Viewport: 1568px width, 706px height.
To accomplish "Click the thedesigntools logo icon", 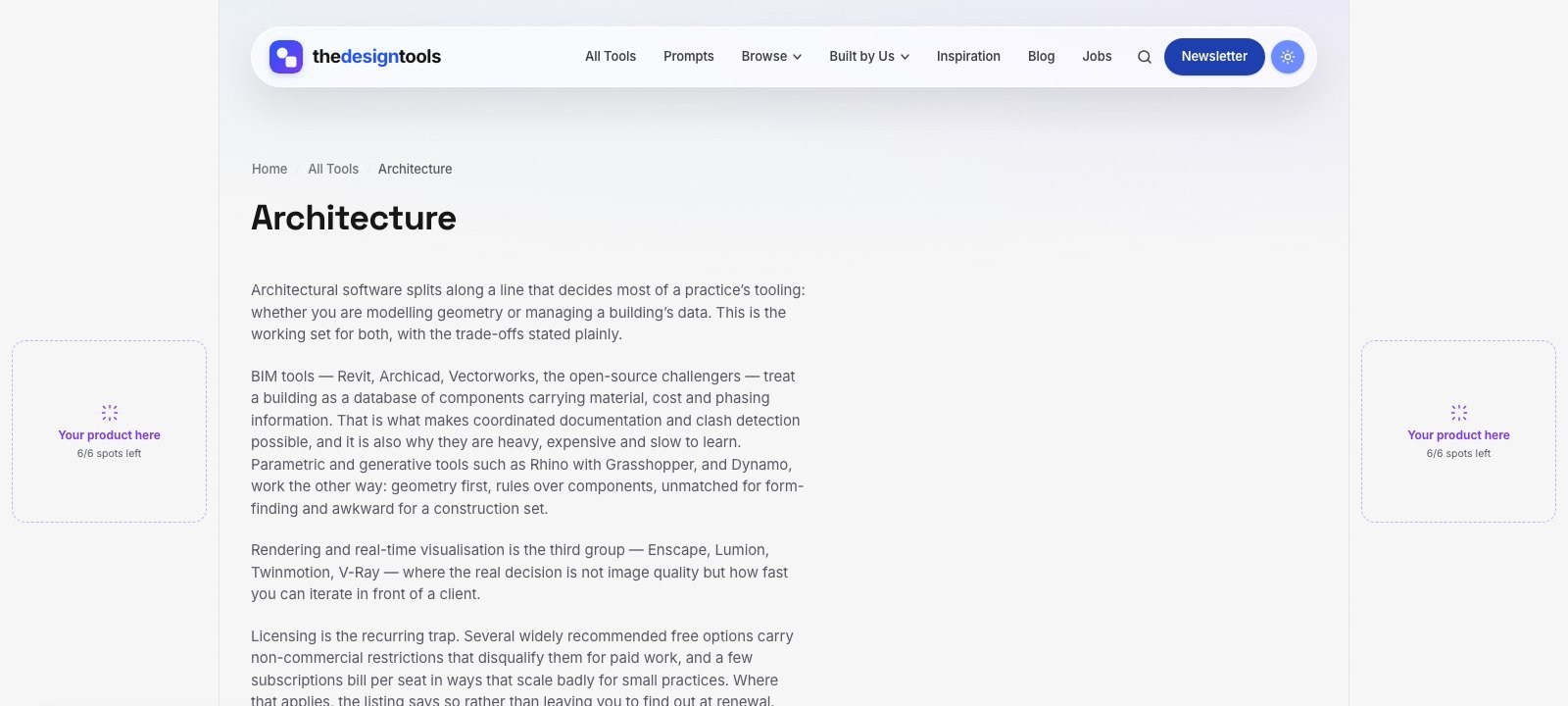I will (x=286, y=57).
